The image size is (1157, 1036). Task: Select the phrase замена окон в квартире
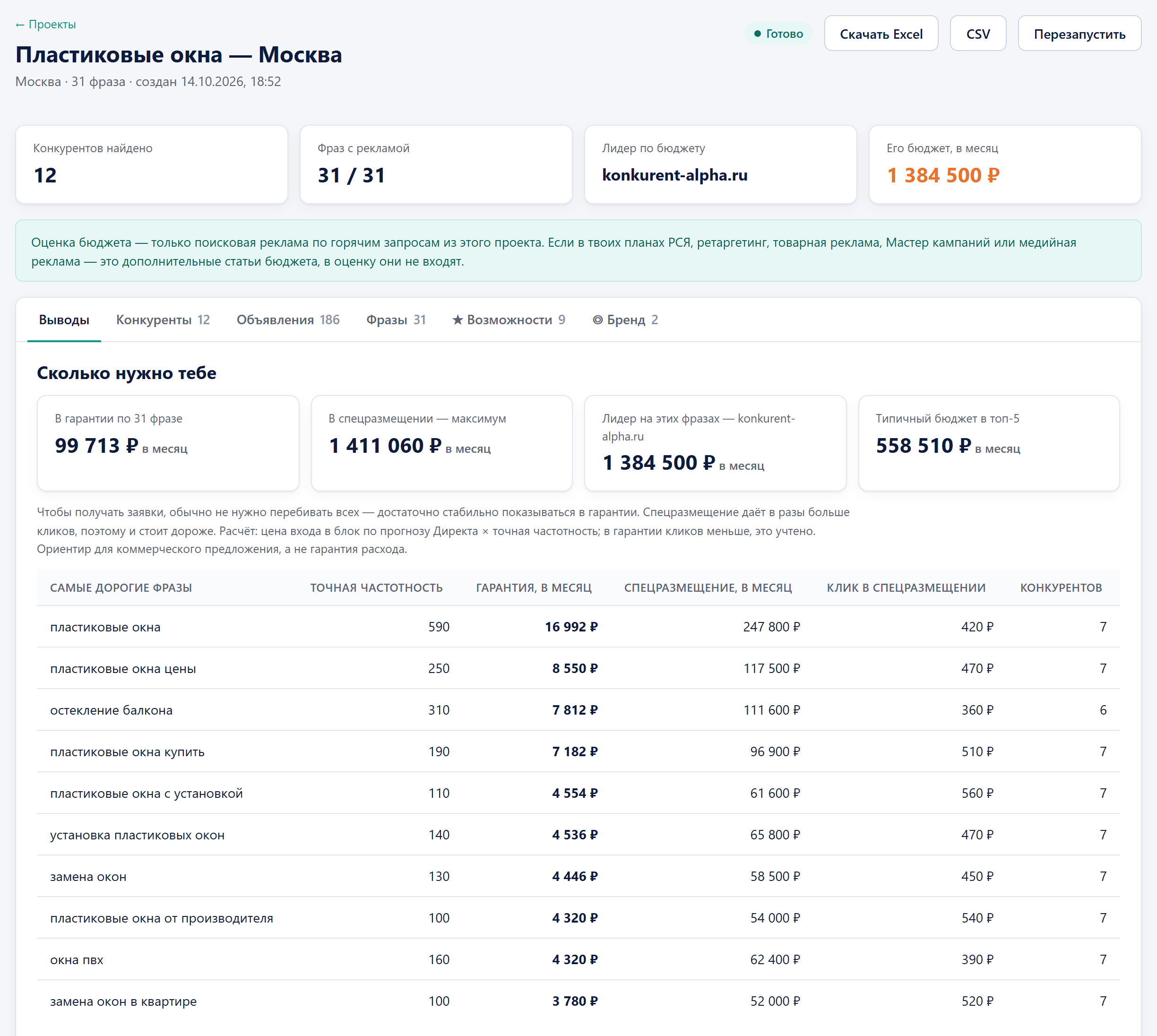pyautogui.click(x=123, y=1001)
